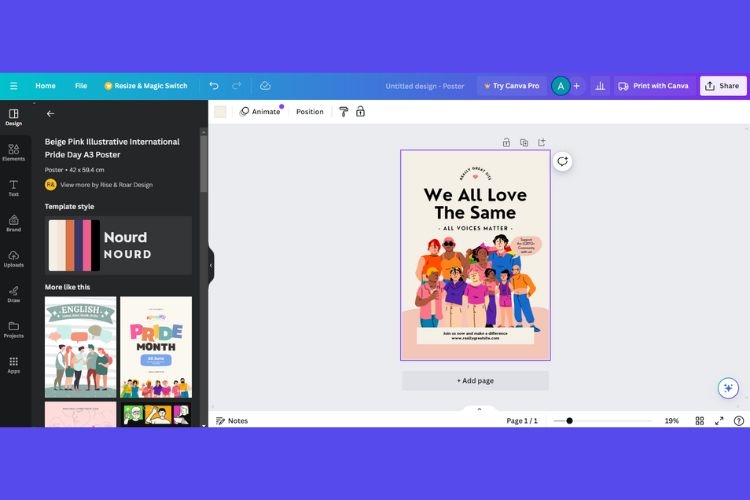Viewport: 750px width, 500px height.
Task: Add a collaborator with the plus icon
Action: point(576,86)
